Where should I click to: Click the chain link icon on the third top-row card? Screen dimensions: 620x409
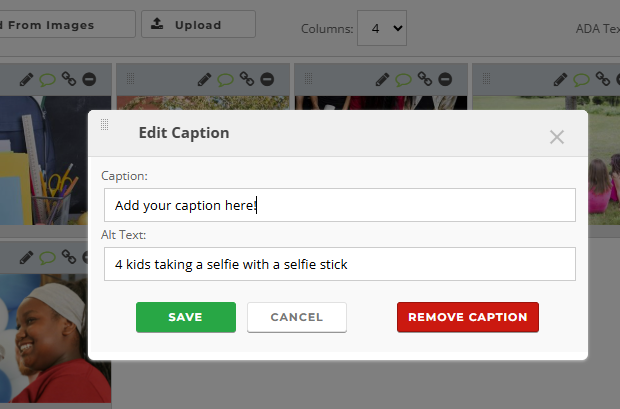425,79
